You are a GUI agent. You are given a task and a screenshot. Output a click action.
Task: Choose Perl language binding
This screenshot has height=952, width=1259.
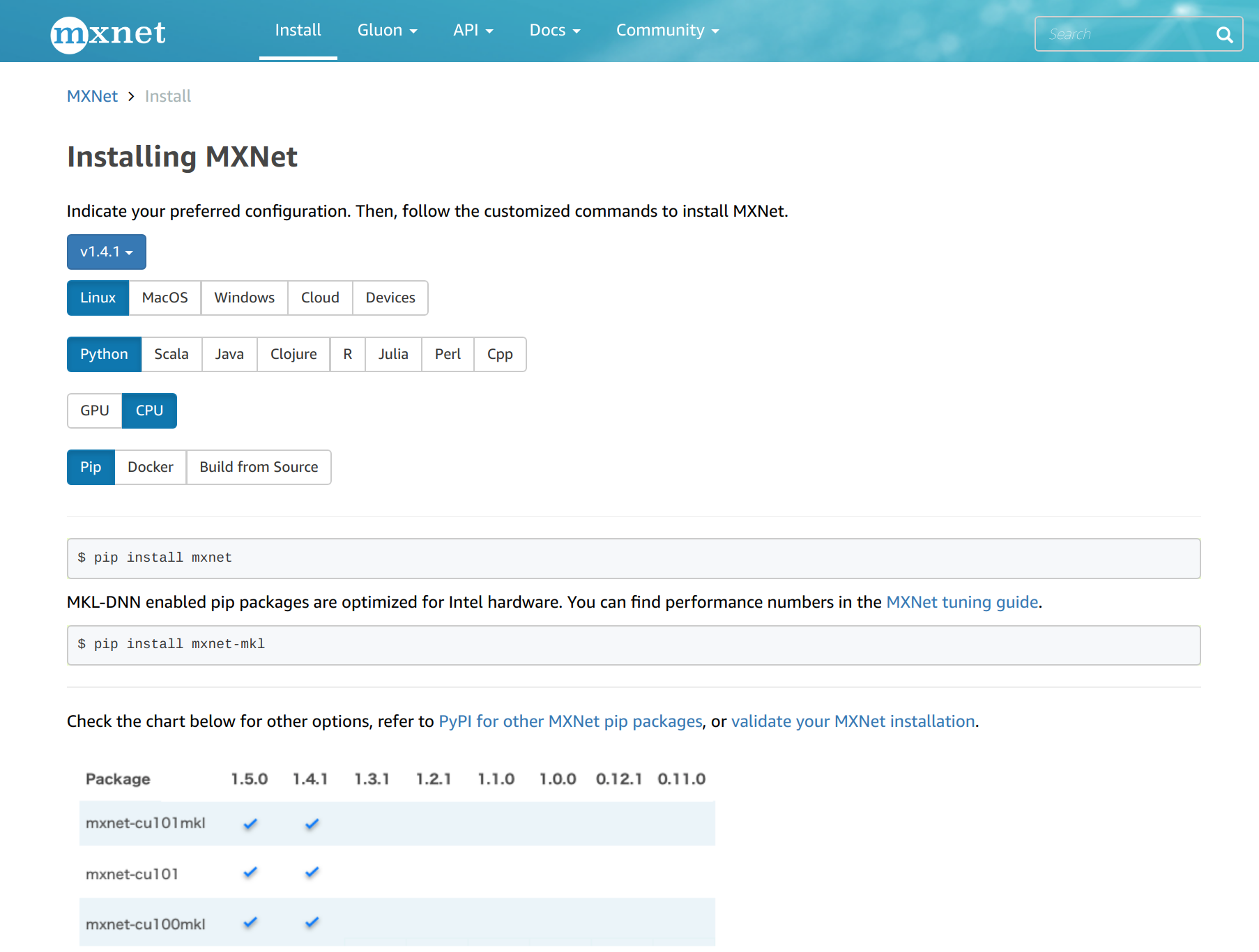tap(448, 354)
